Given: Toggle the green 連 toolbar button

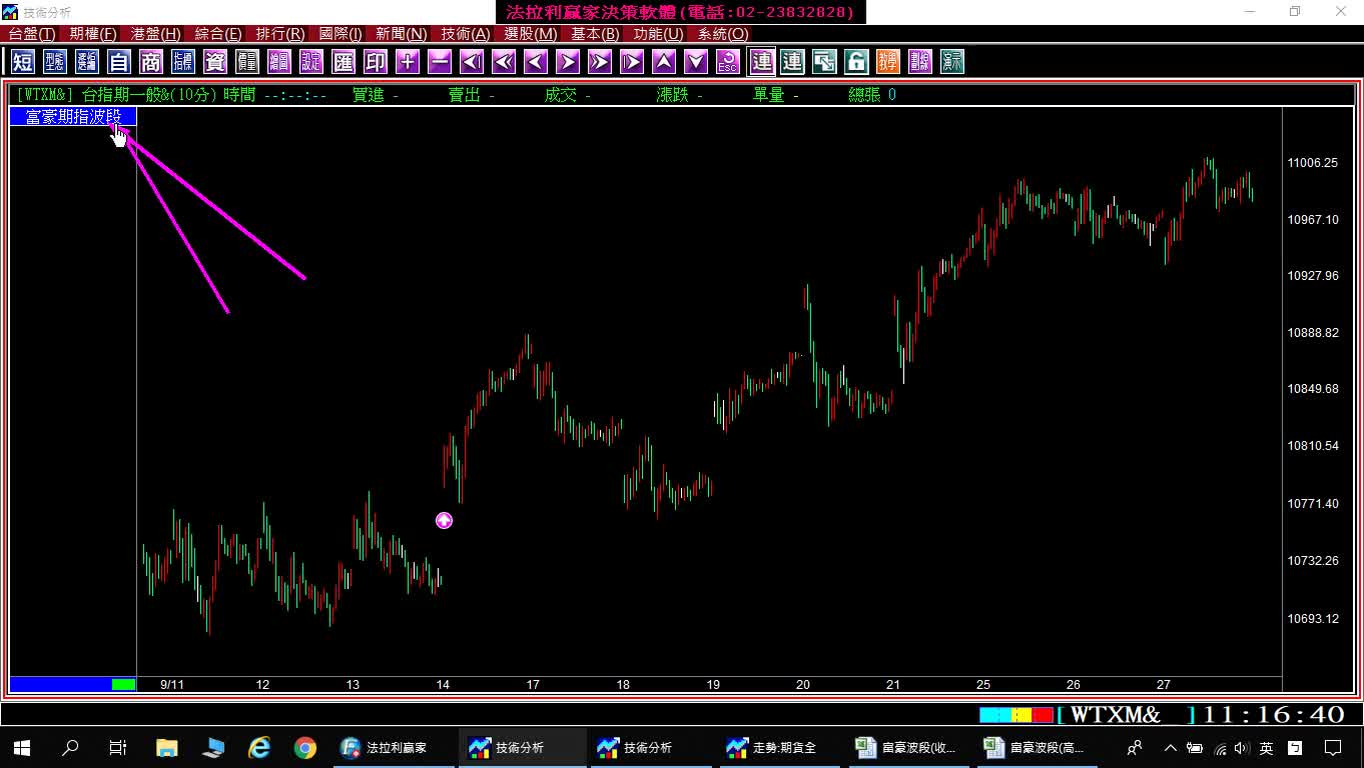Looking at the screenshot, I should pyautogui.click(x=792, y=62).
